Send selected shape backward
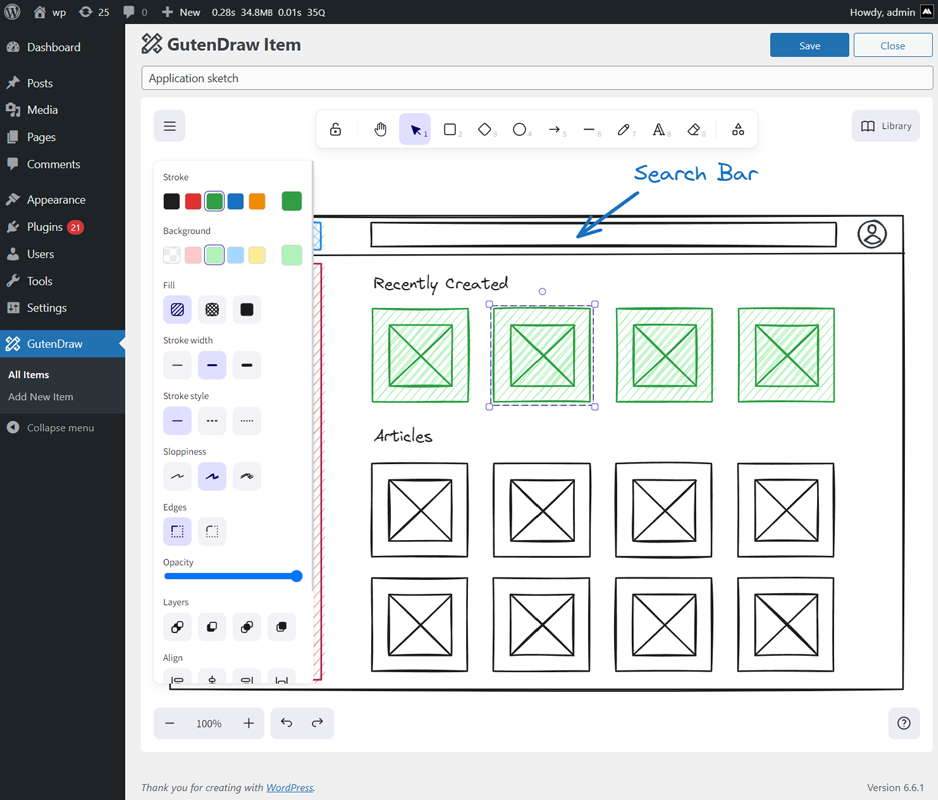938x800 pixels. tap(212, 627)
